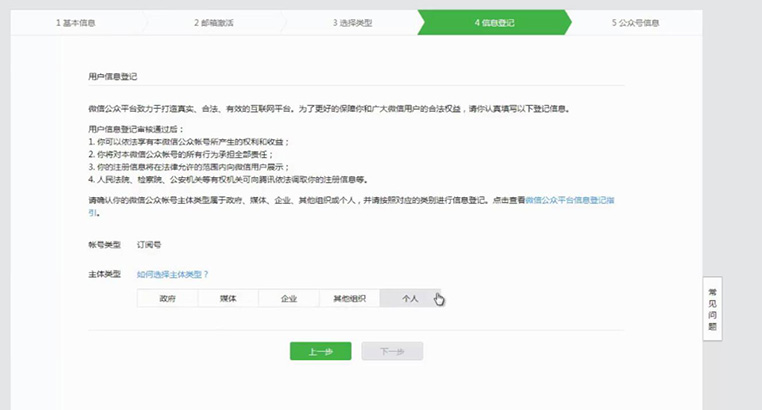Click the green 上一步 button

point(320,352)
